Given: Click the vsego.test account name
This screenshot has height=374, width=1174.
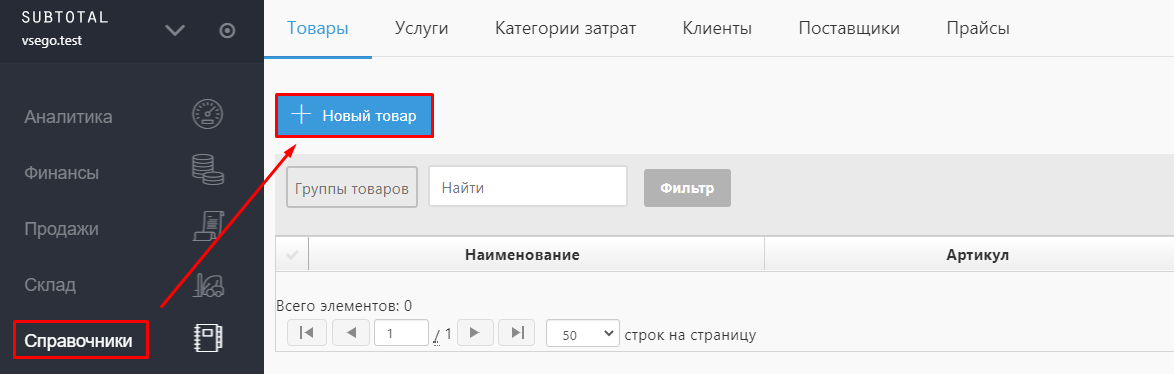Looking at the screenshot, I should point(52,41).
